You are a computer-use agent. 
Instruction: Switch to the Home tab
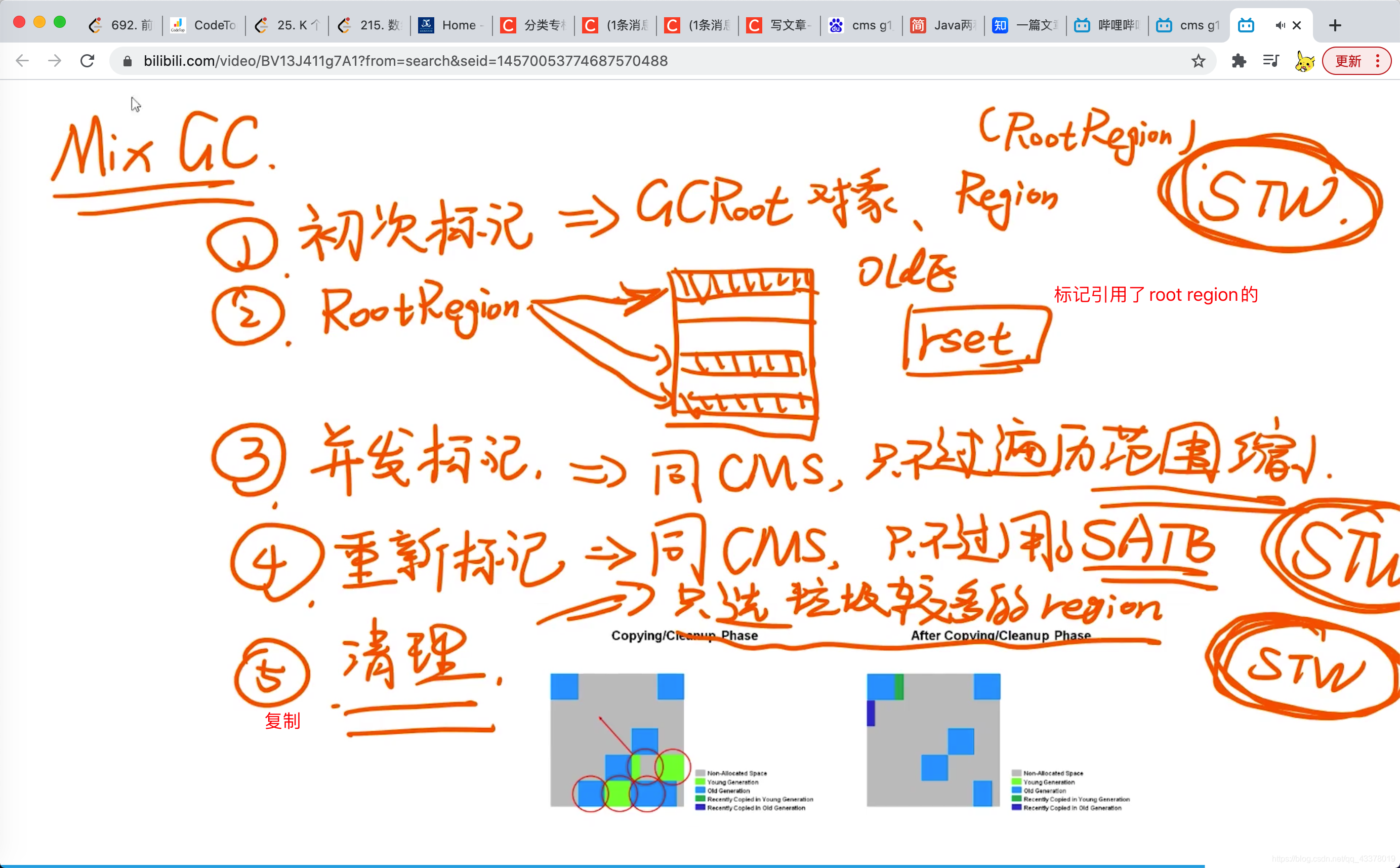451,25
